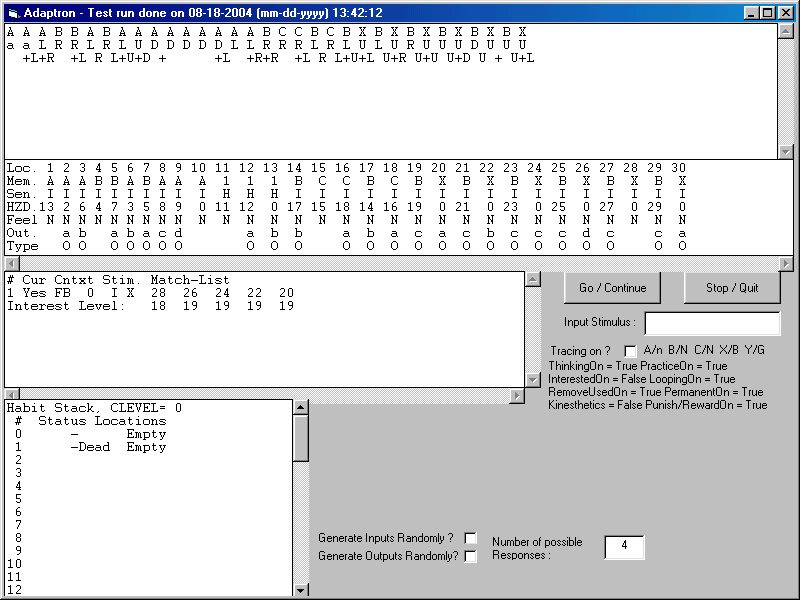800x600 pixels.
Task: Click the Number of possible Responses field
Action: [624, 547]
